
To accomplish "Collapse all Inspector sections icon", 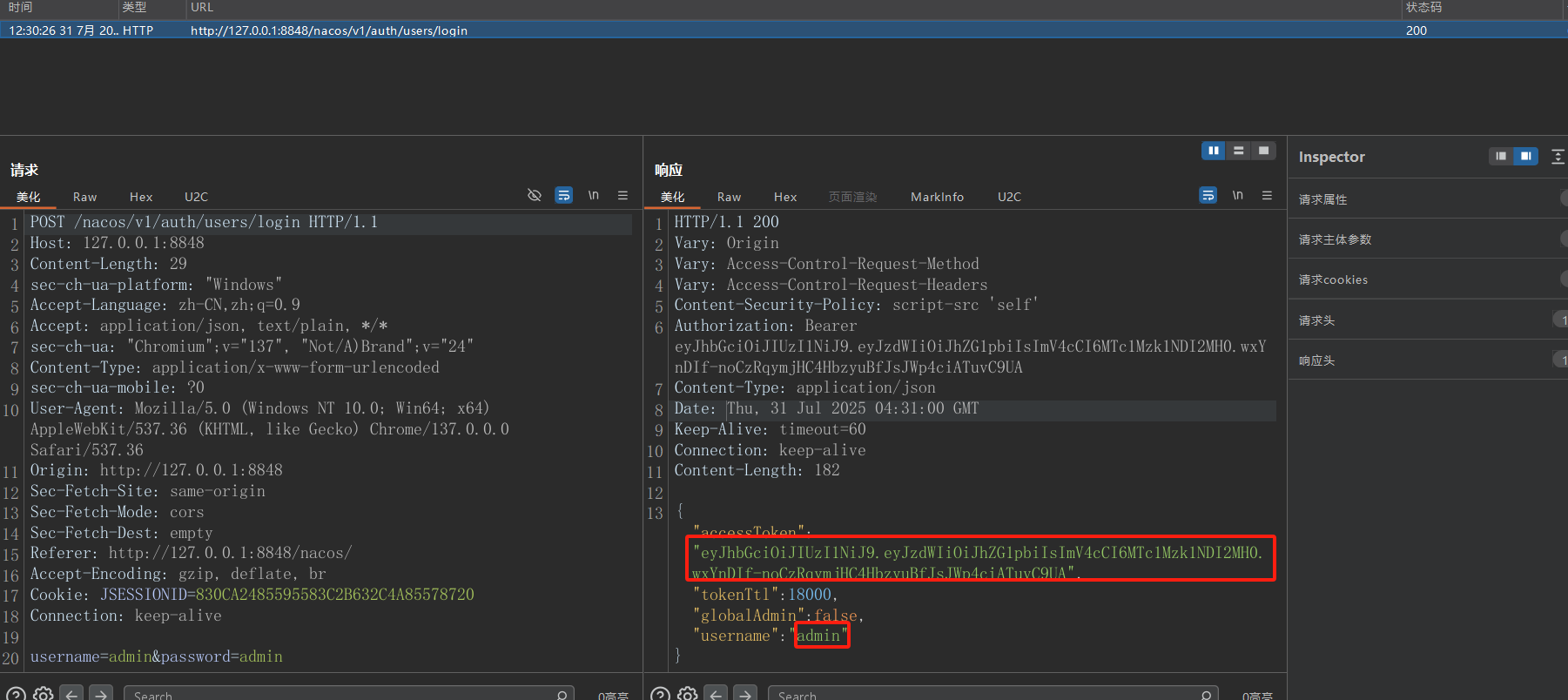I will 1558,156.
